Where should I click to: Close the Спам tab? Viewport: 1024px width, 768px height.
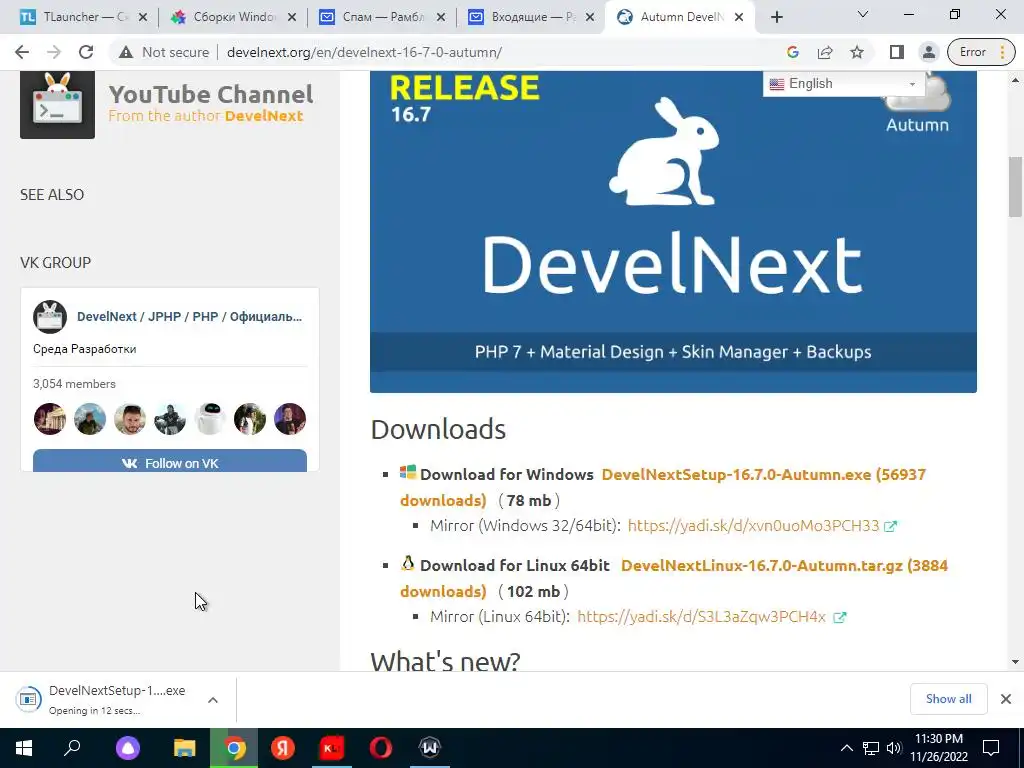click(x=441, y=17)
